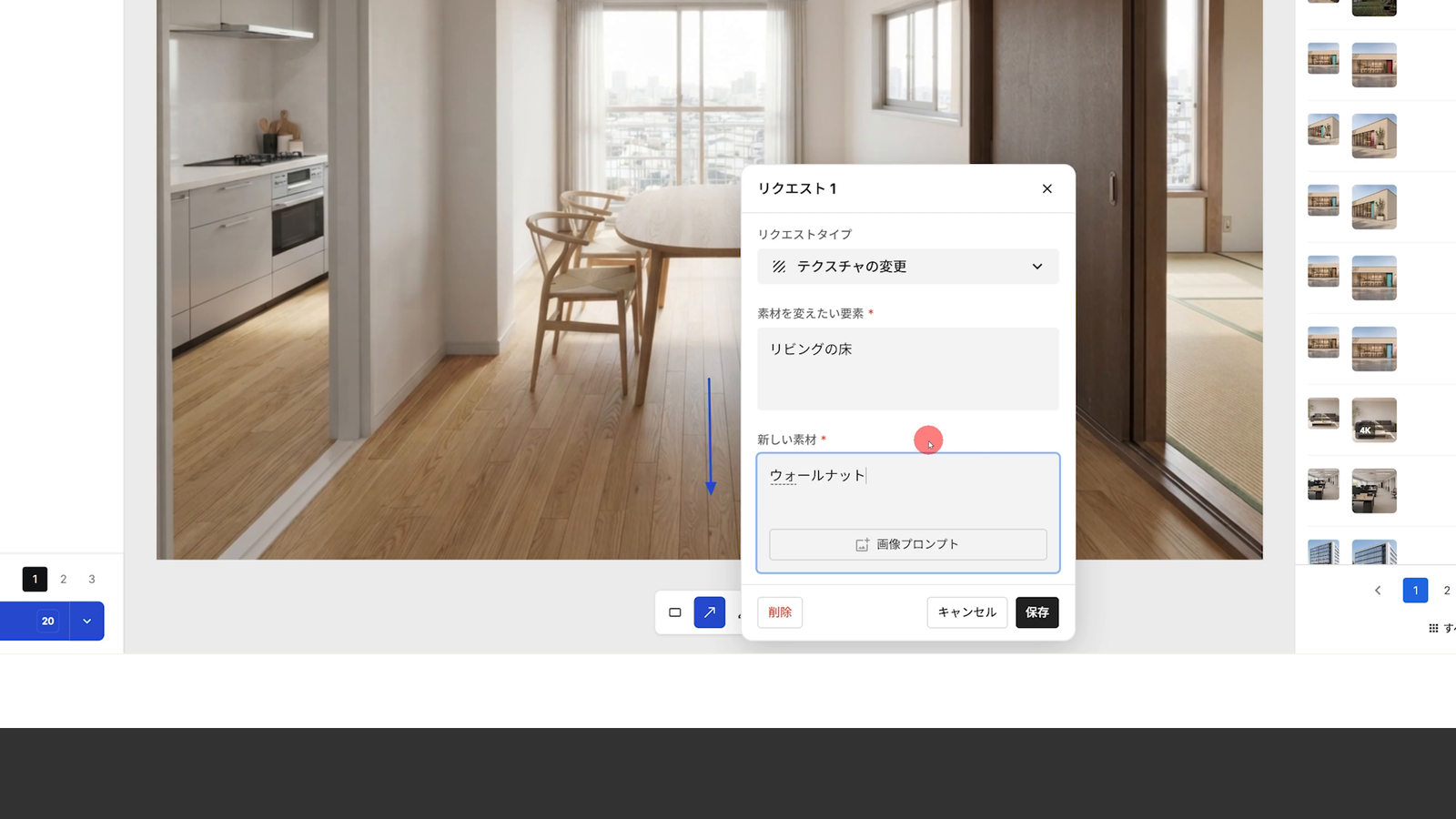Open the living room thumbnail with 4K badge
This screenshot has width=1456, height=819.
[1374, 420]
